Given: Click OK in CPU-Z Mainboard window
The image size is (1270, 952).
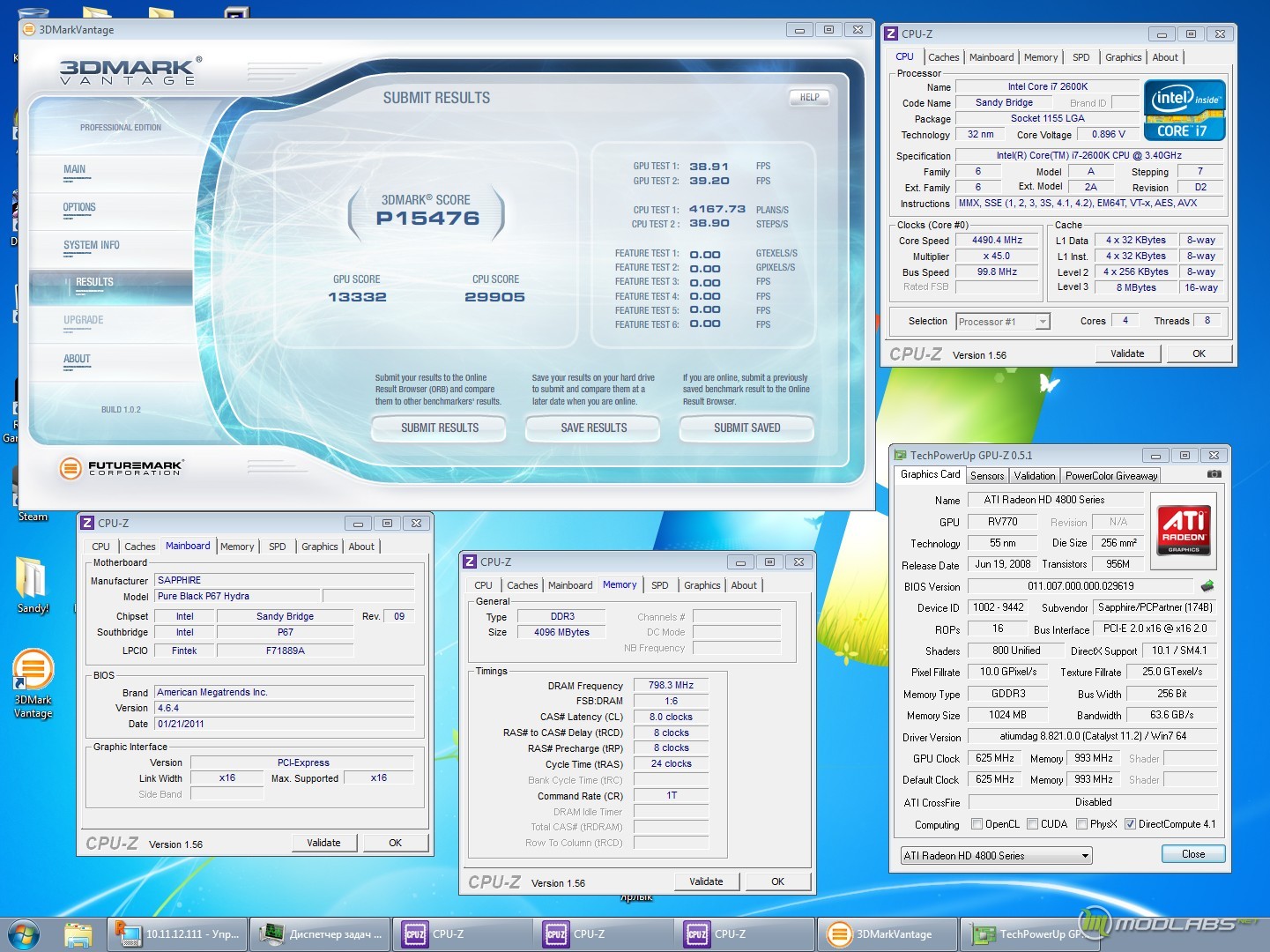Looking at the screenshot, I should click(x=395, y=843).
